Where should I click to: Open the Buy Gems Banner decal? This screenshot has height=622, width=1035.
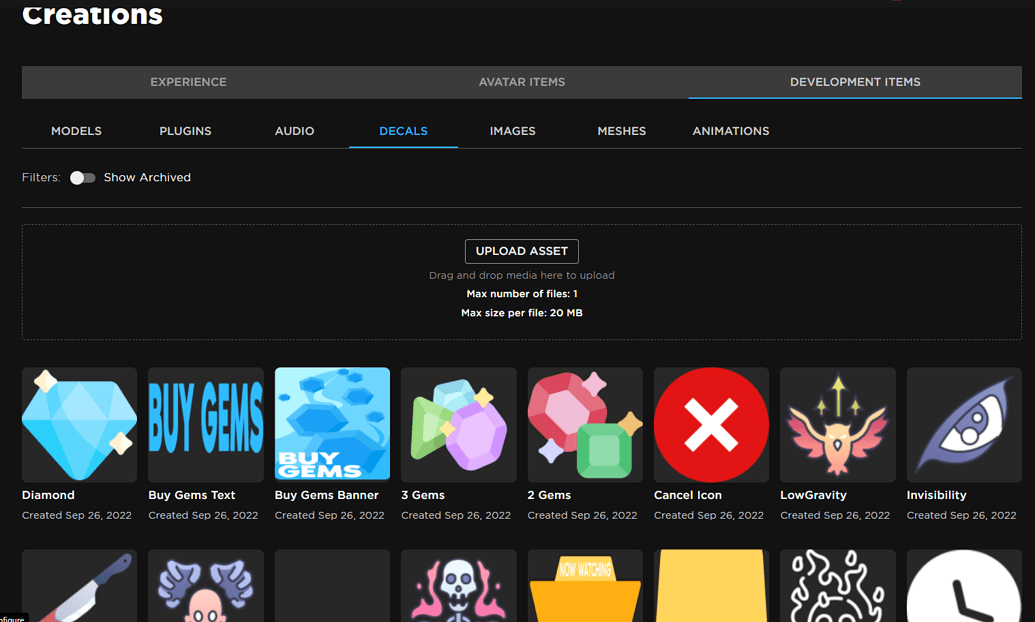click(x=332, y=424)
